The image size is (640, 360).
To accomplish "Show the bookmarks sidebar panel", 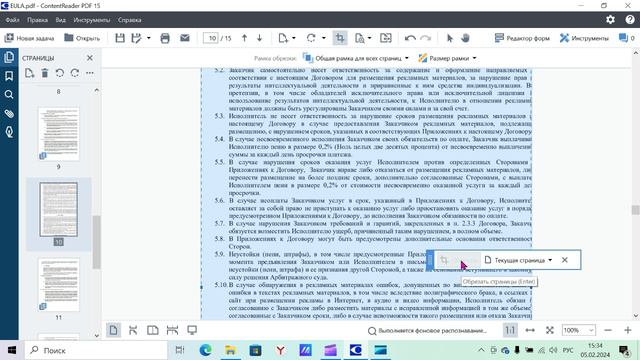I will pyautogui.click(x=9, y=76).
